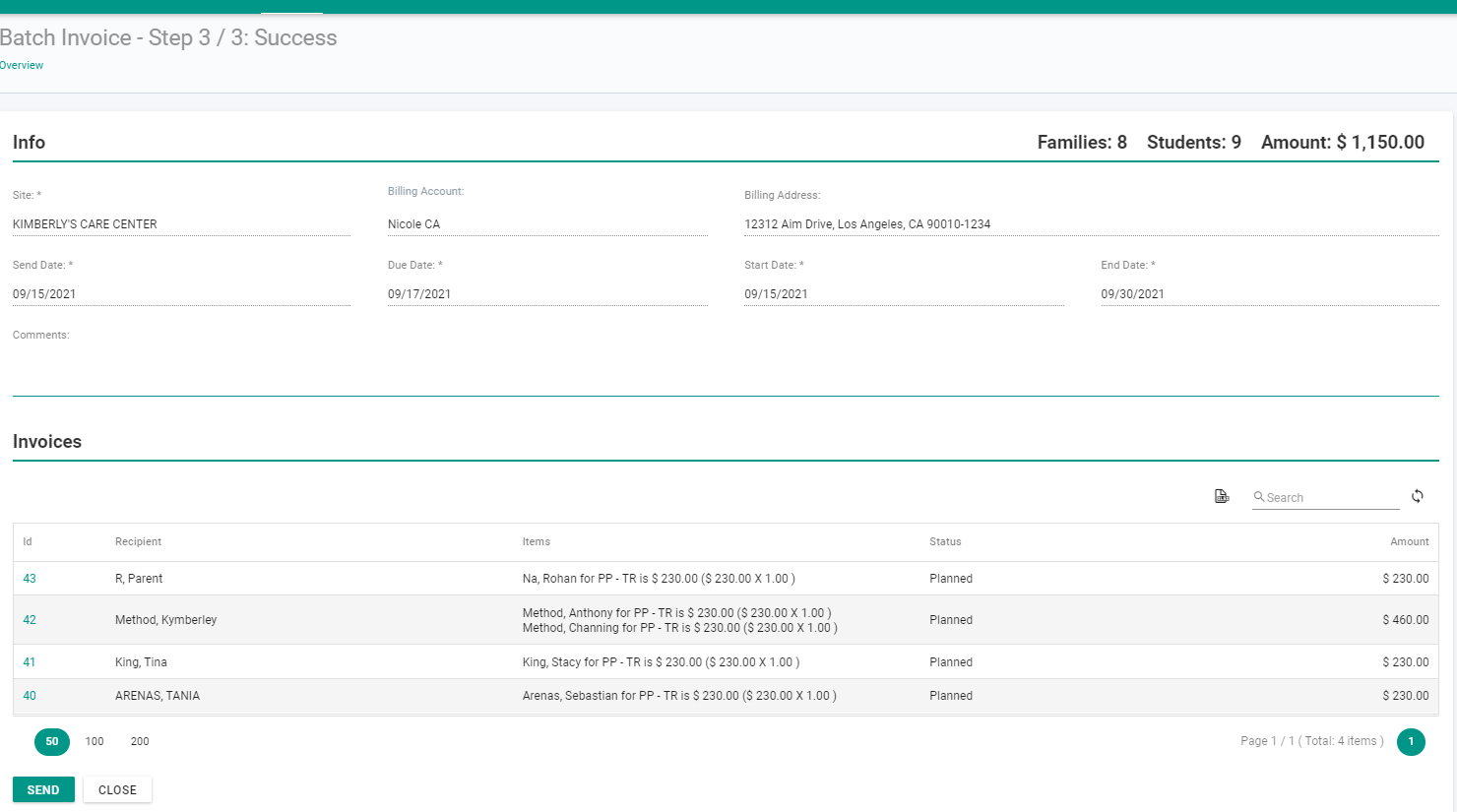Screen dimensions: 1457x812
Task: Open invoice Id 41
Action: [x=30, y=662]
